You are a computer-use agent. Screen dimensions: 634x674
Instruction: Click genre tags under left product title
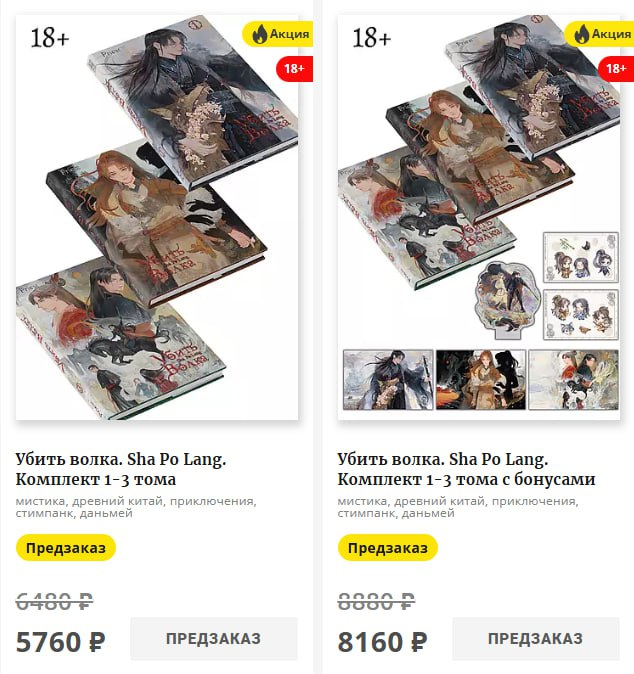click(136, 507)
